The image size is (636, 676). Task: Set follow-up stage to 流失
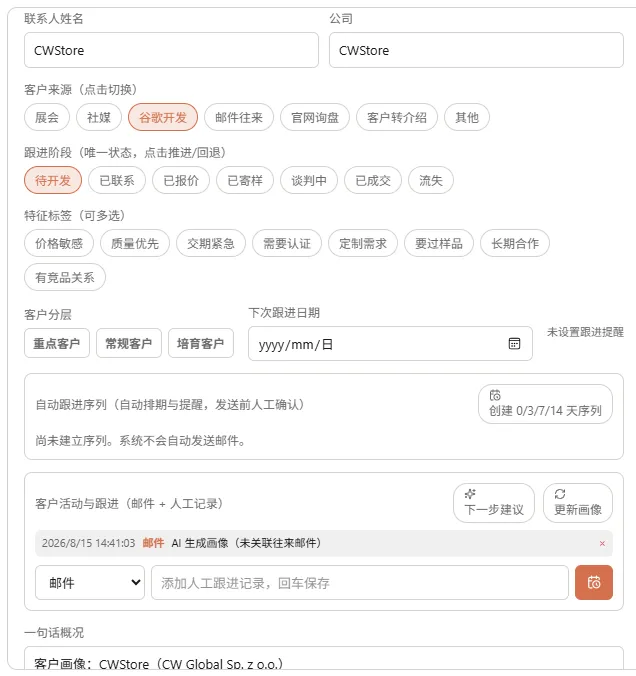431,180
